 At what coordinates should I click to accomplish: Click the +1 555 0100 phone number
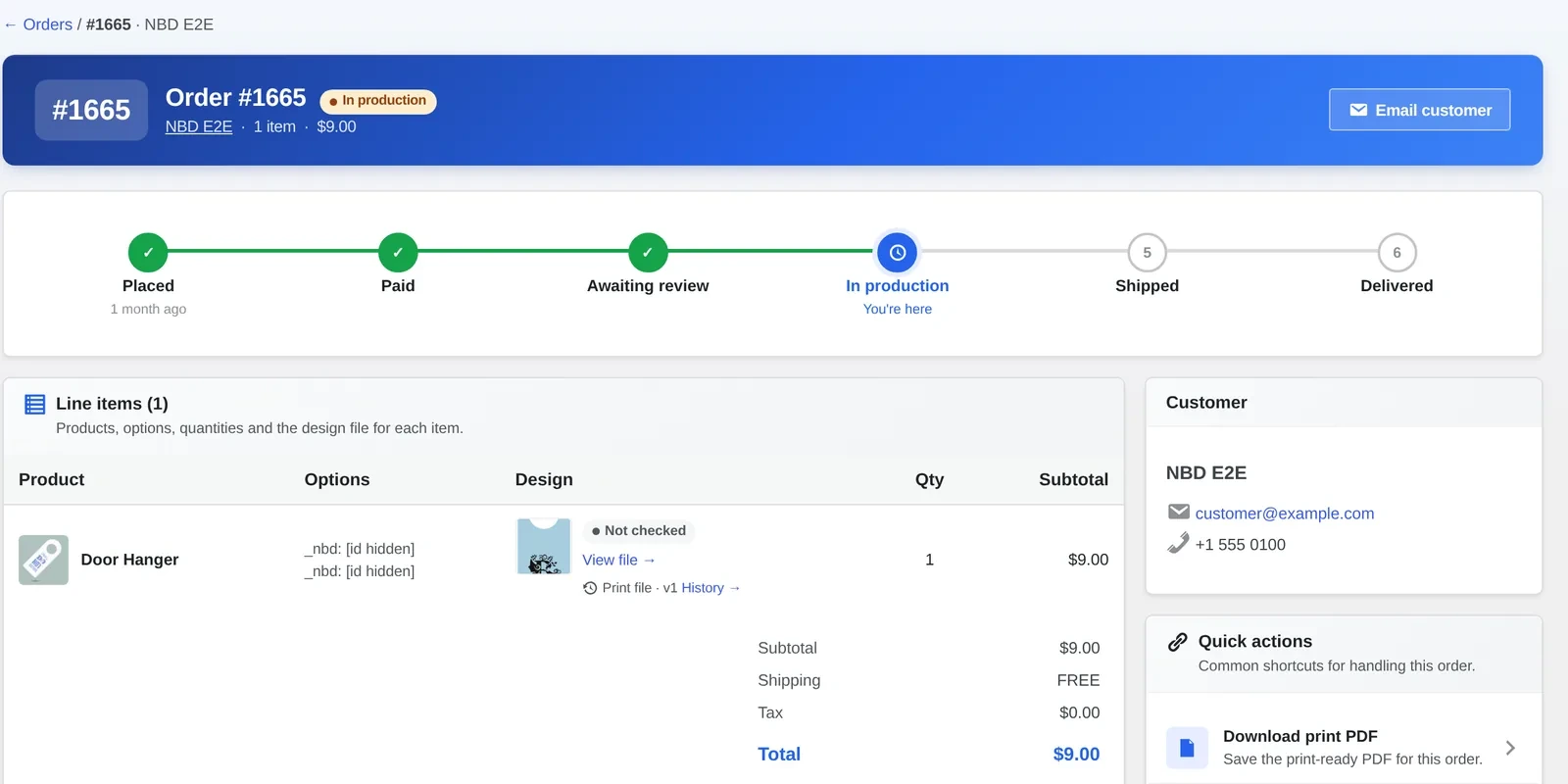point(1240,545)
